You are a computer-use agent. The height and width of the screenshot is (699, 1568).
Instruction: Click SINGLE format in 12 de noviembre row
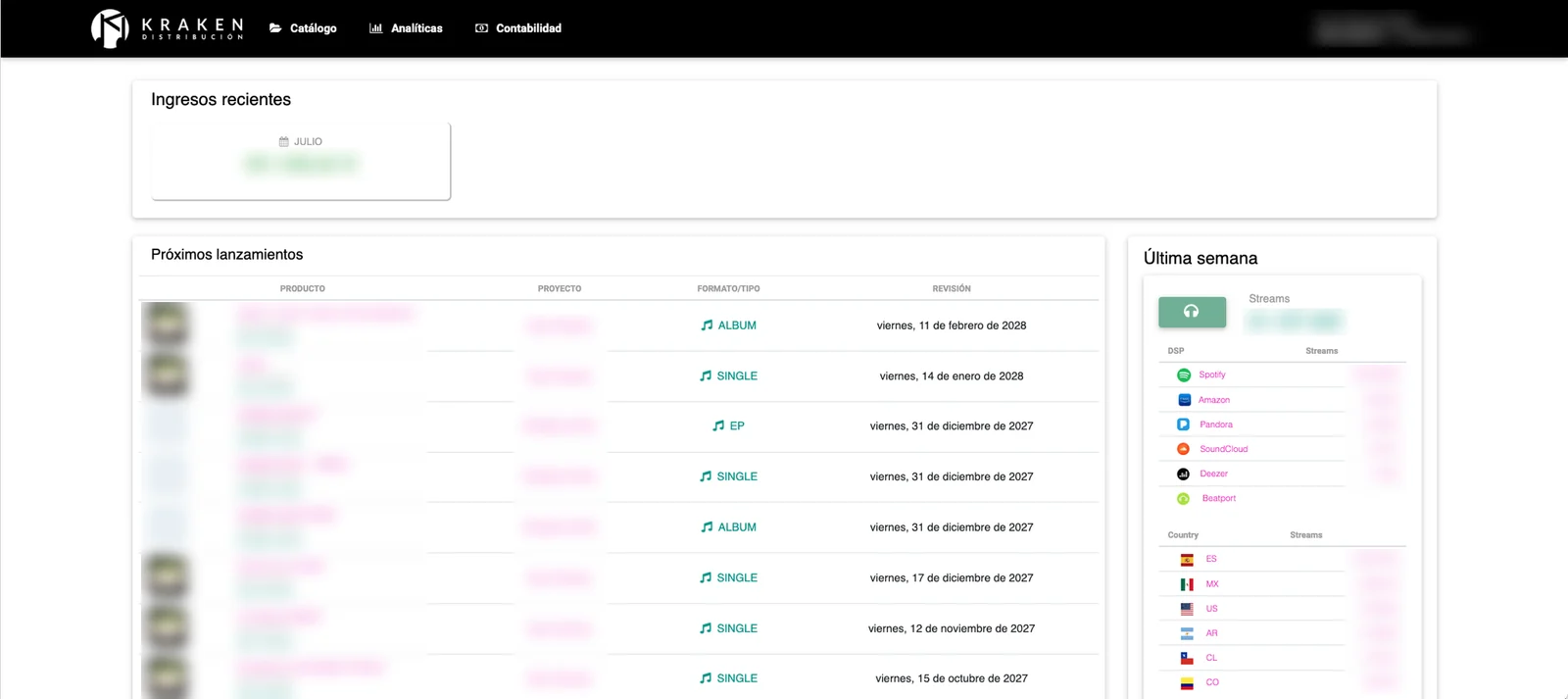pos(737,628)
